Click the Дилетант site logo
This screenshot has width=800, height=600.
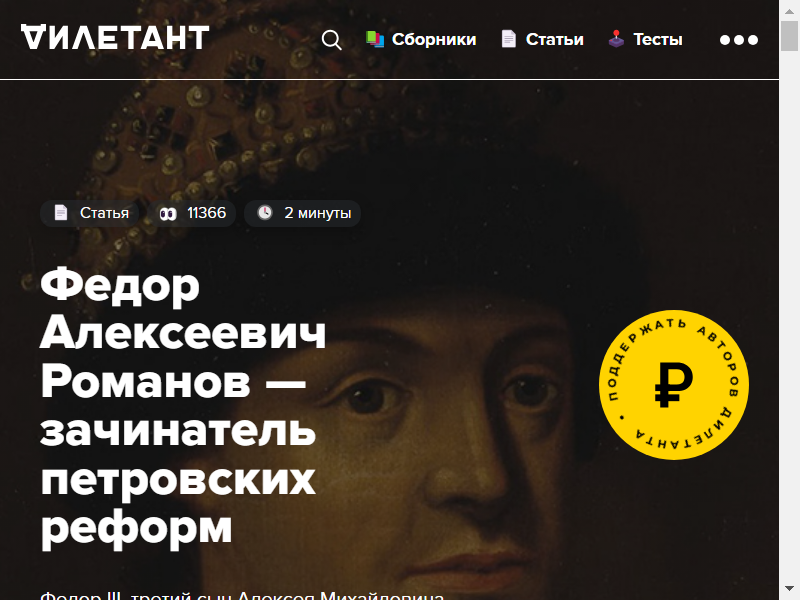pyautogui.click(x=115, y=38)
